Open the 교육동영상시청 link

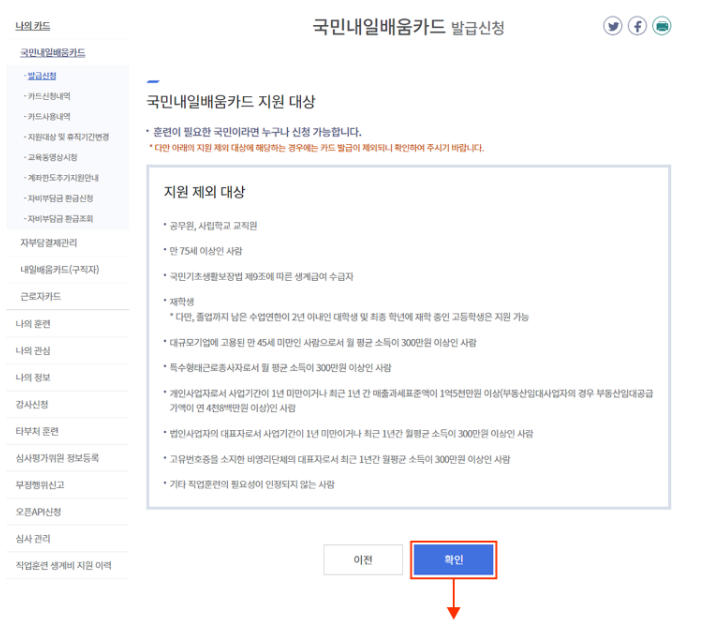52,157
